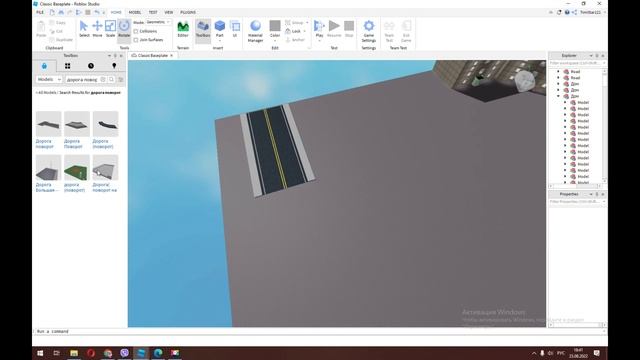Open the Models category dropdown in Toolbox
This screenshot has width=640, height=360.
point(49,80)
